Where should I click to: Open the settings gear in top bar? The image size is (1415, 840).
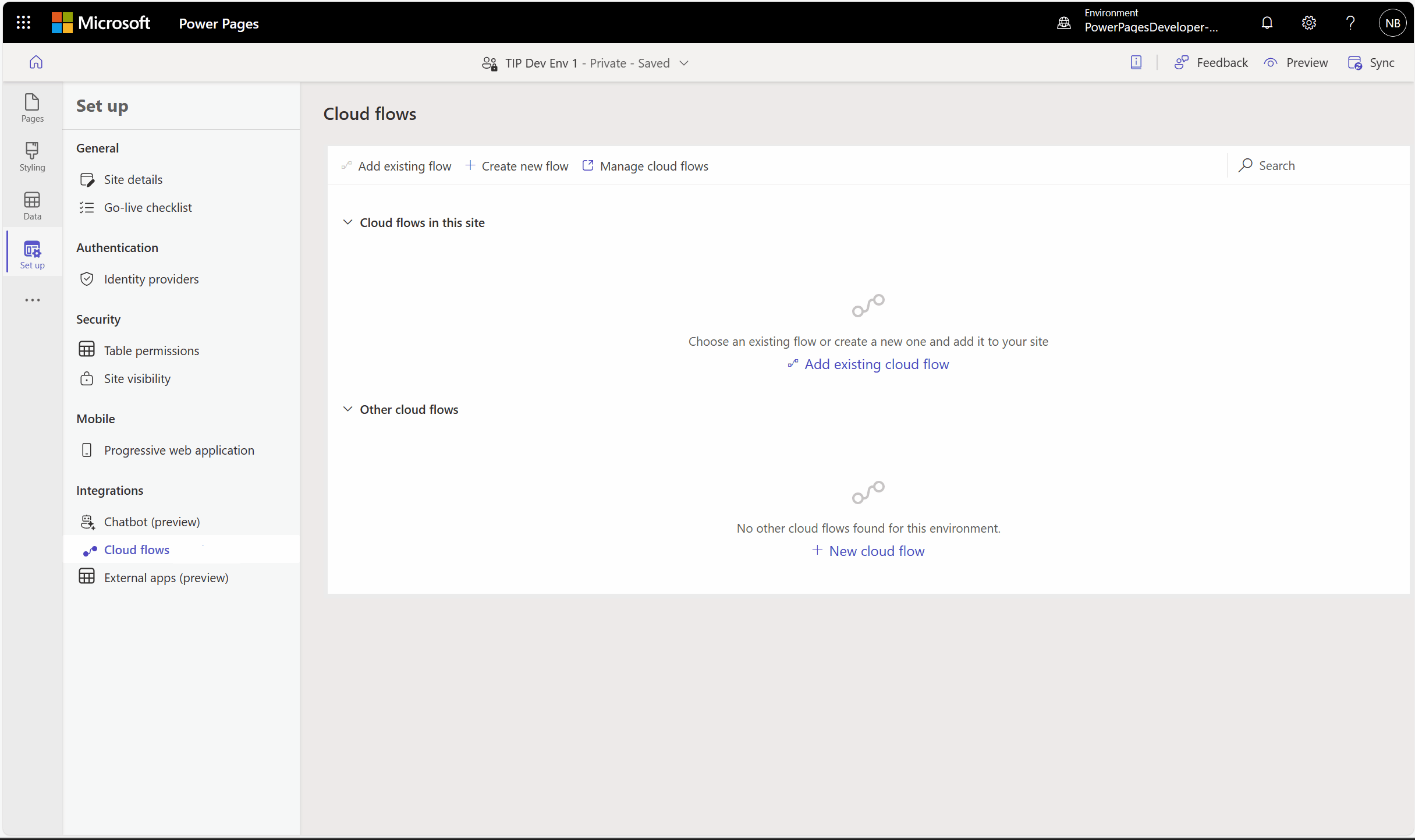pos(1308,23)
